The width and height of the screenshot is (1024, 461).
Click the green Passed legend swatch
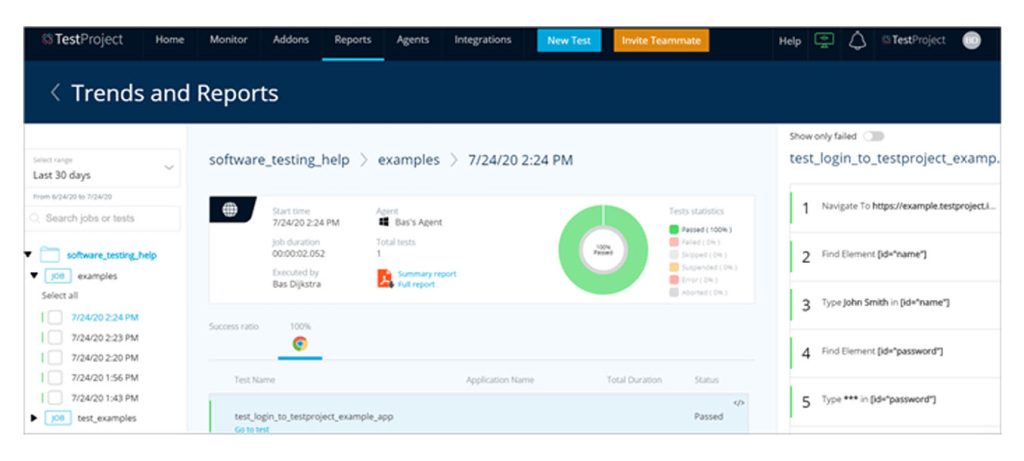[x=674, y=230]
